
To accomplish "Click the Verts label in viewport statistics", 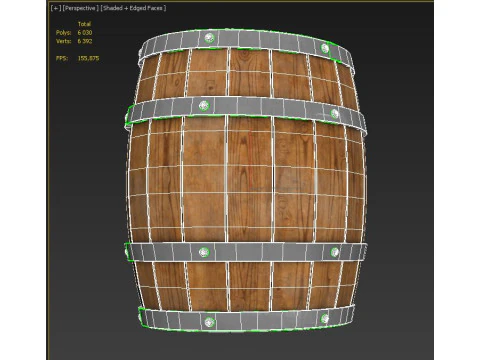I will [63, 41].
